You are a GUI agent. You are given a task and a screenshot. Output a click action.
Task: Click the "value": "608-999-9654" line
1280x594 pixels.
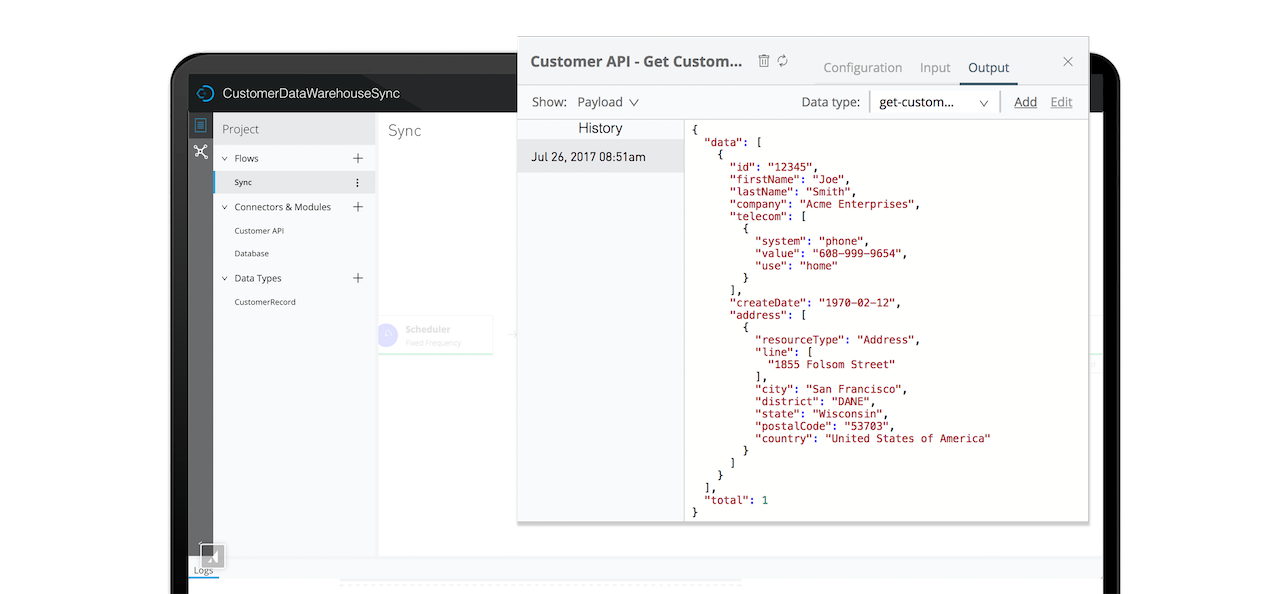tap(830, 254)
